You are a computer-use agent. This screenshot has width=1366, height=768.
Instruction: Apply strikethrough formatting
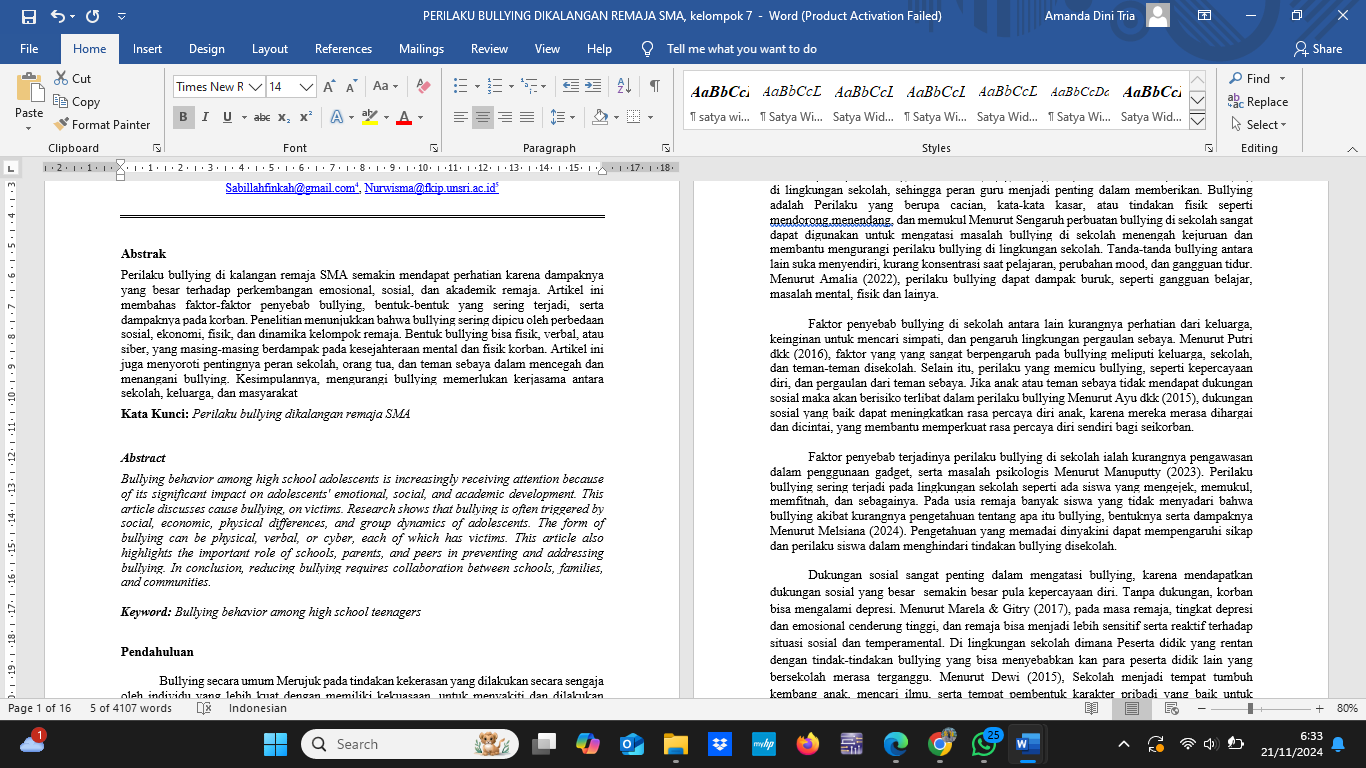pyautogui.click(x=262, y=117)
